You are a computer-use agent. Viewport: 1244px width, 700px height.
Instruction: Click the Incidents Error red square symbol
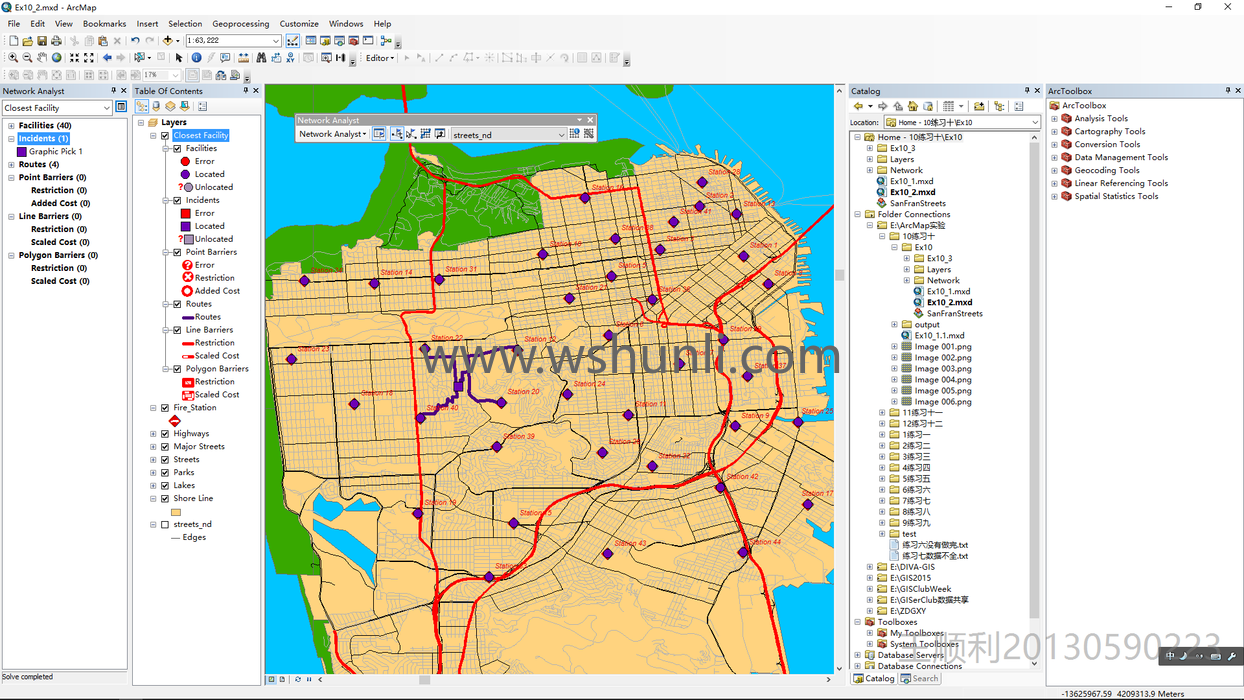[186, 213]
